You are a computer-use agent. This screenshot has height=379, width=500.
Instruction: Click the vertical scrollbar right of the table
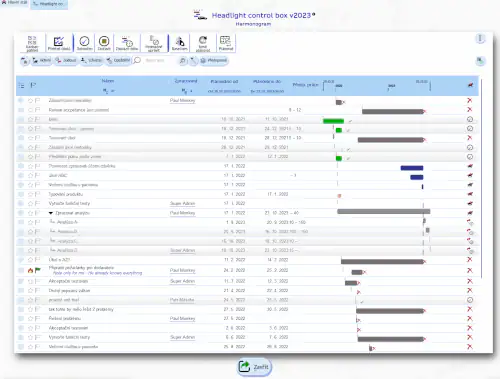(x=482, y=178)
